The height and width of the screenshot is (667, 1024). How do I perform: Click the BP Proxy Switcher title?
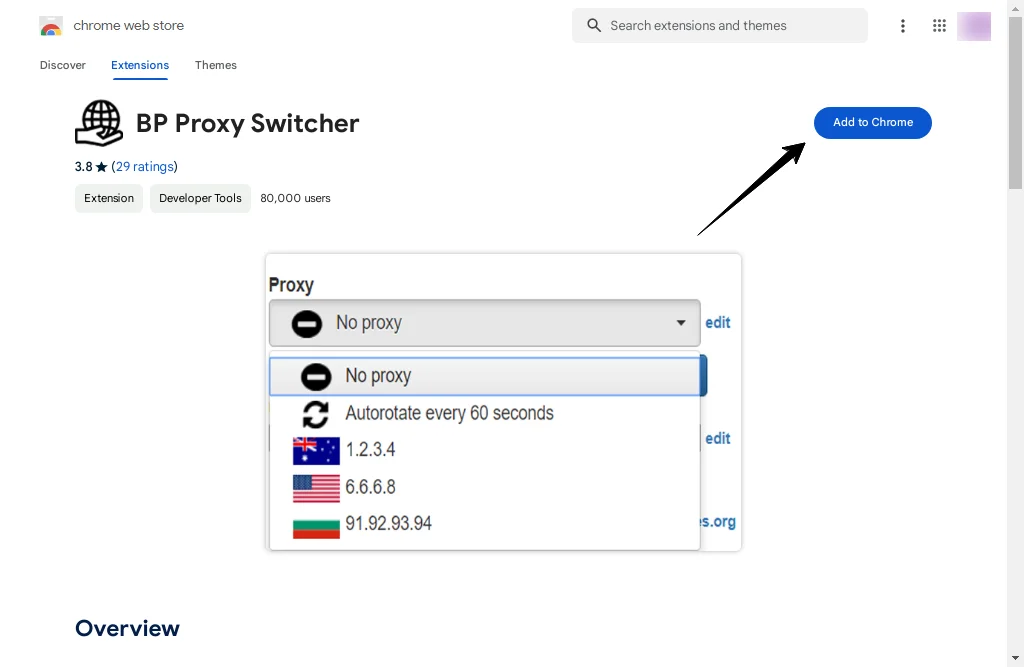248,123
